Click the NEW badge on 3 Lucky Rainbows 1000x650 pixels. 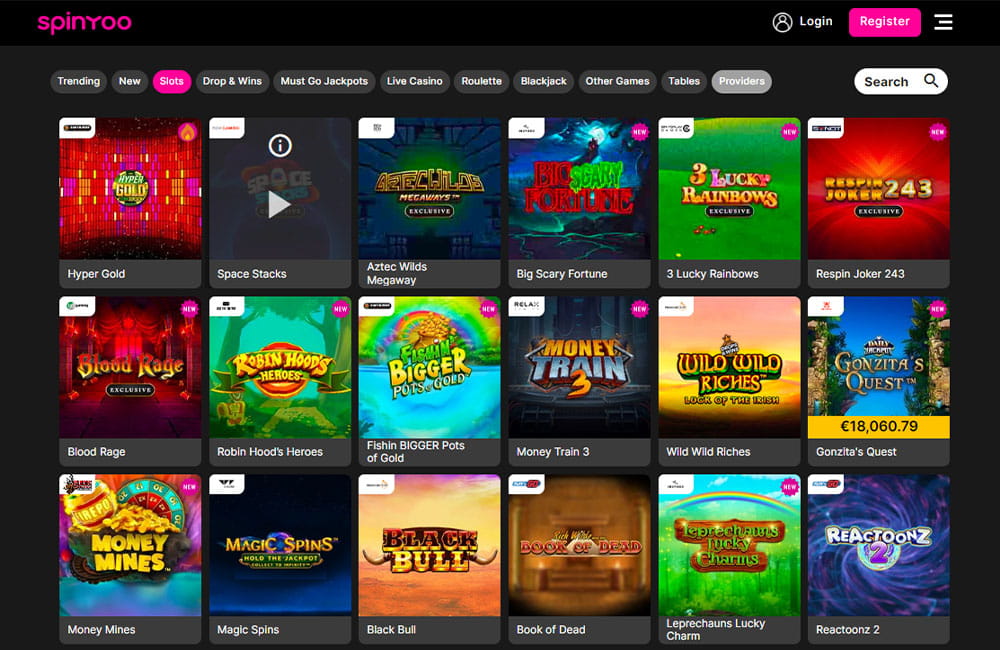click(x=790, y=132)
